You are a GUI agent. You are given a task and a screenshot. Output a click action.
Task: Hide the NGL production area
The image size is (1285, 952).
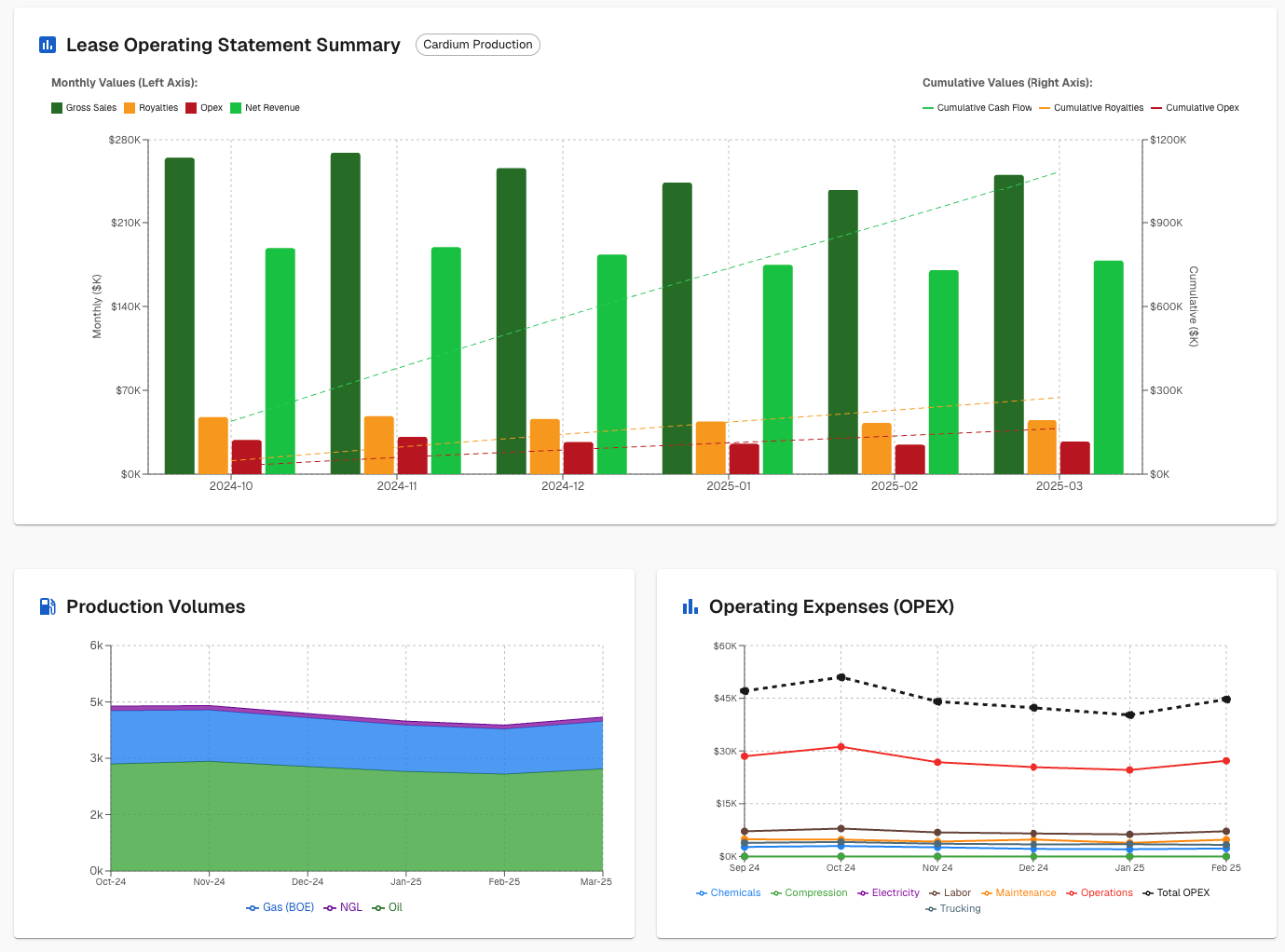tap(343, 906)
